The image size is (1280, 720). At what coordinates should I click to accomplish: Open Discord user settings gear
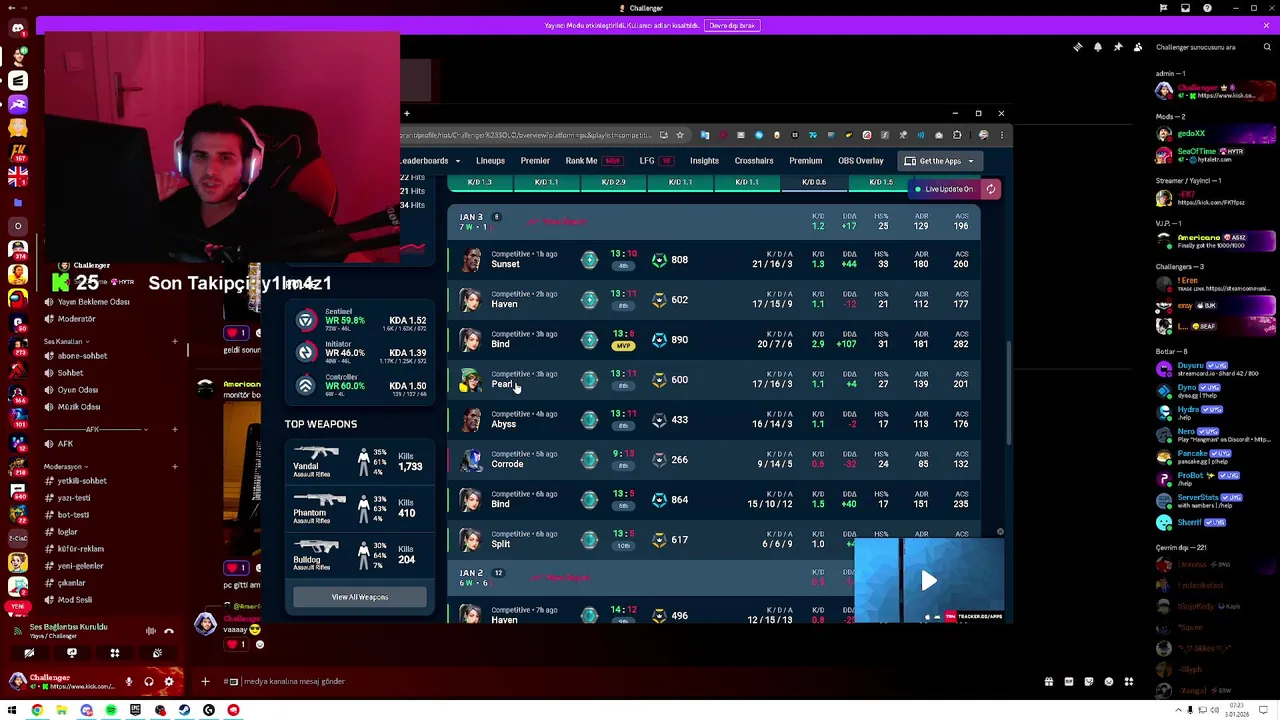(x=168, y=682)
